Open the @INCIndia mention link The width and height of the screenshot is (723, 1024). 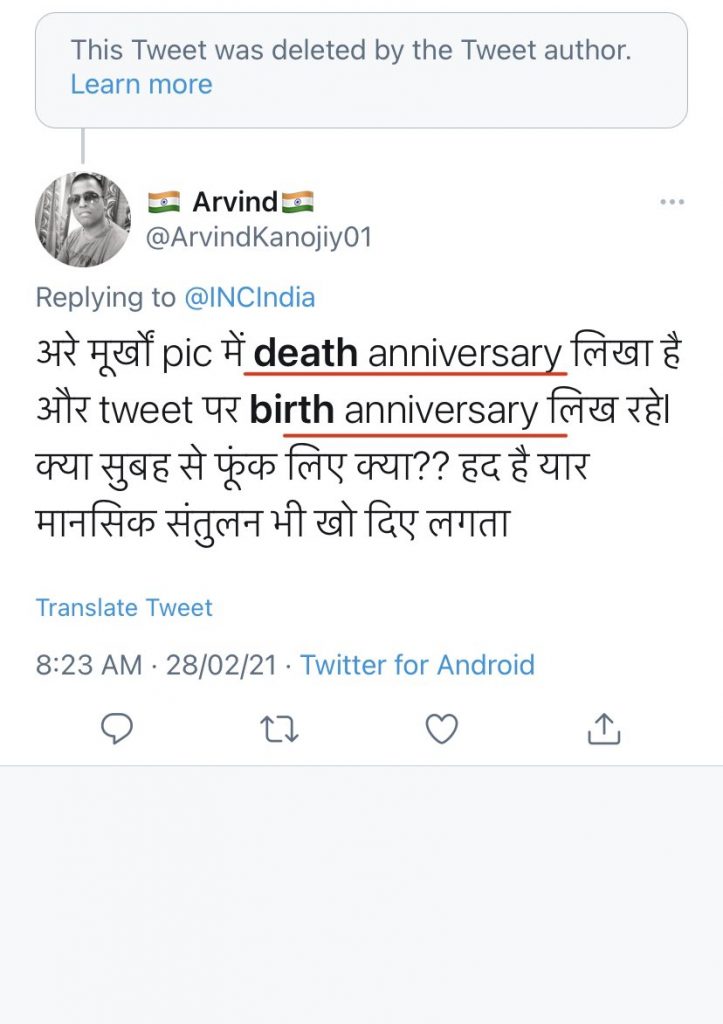(249, 296)
